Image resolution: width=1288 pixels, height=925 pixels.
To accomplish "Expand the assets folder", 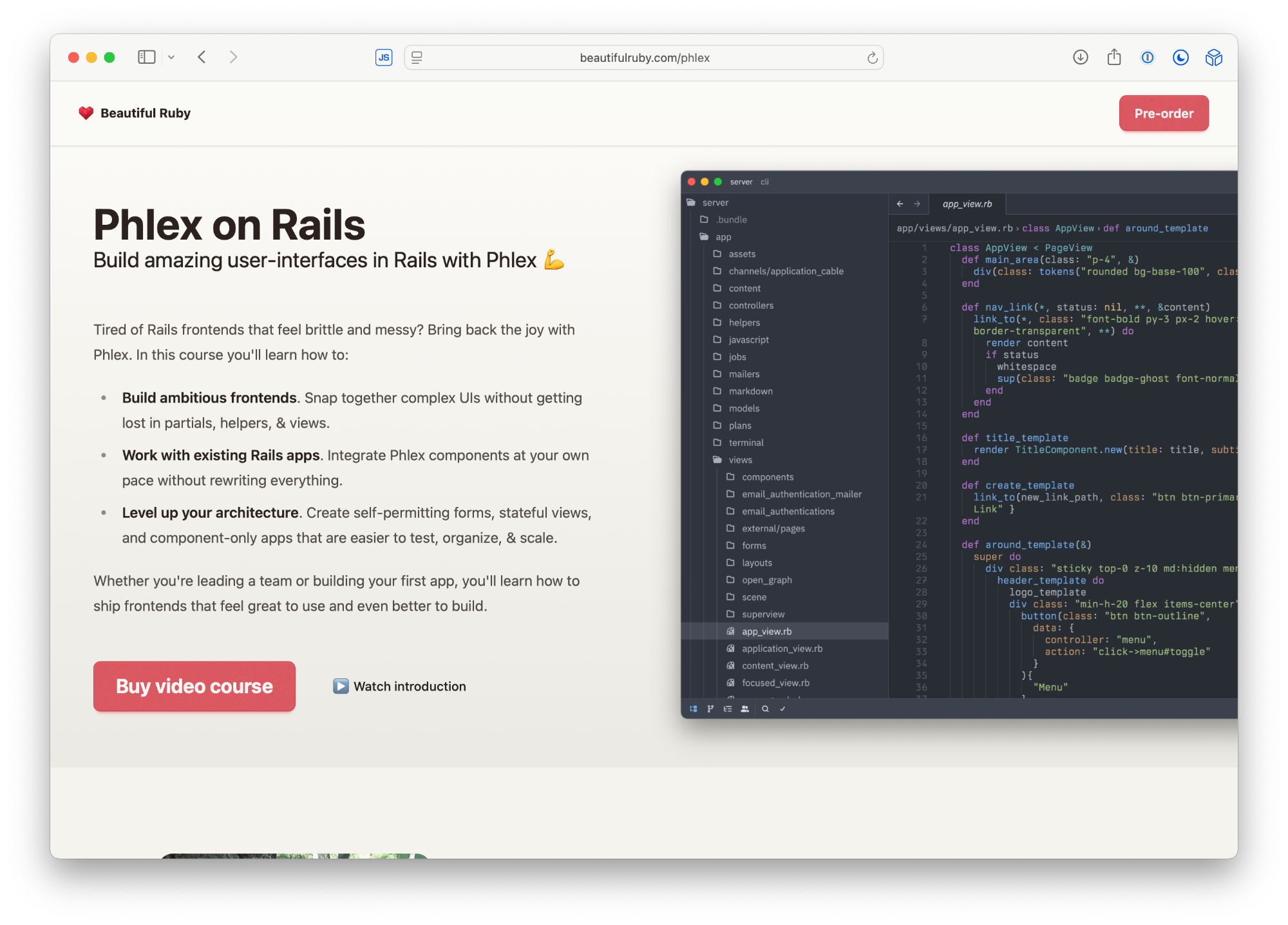I will tap(784, 254).
